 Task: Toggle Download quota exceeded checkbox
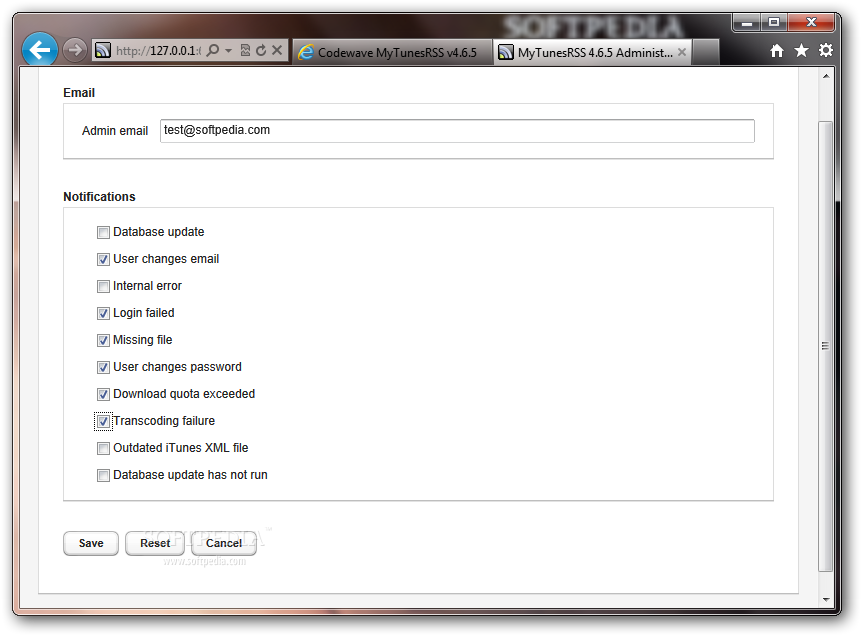103,394
